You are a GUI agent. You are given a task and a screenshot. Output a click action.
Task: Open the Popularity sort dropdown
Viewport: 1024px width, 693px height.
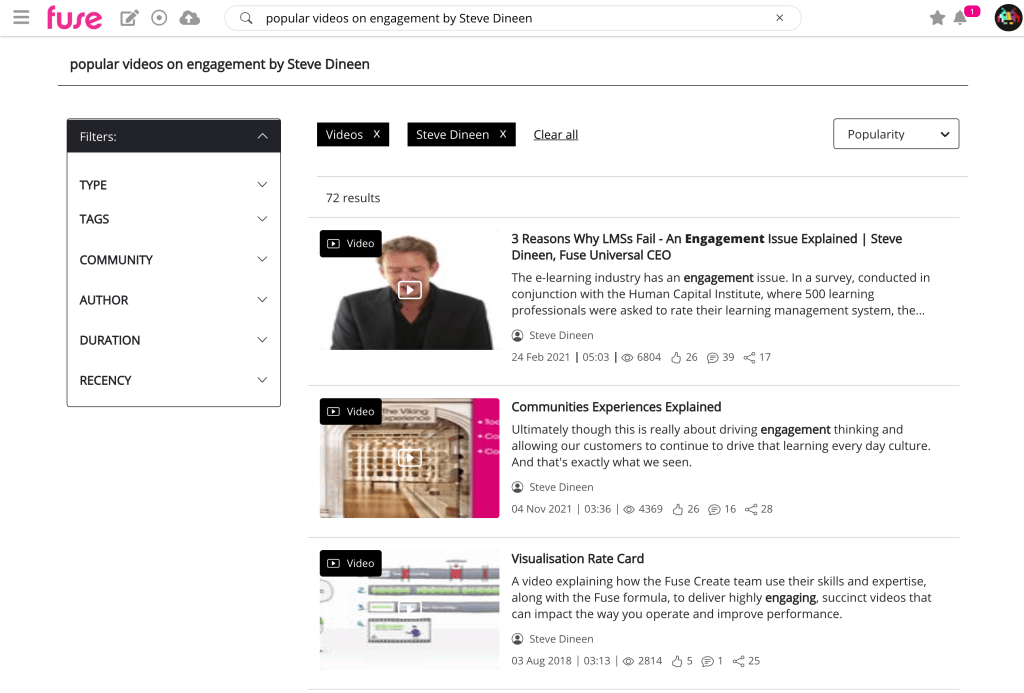(895, 134)
